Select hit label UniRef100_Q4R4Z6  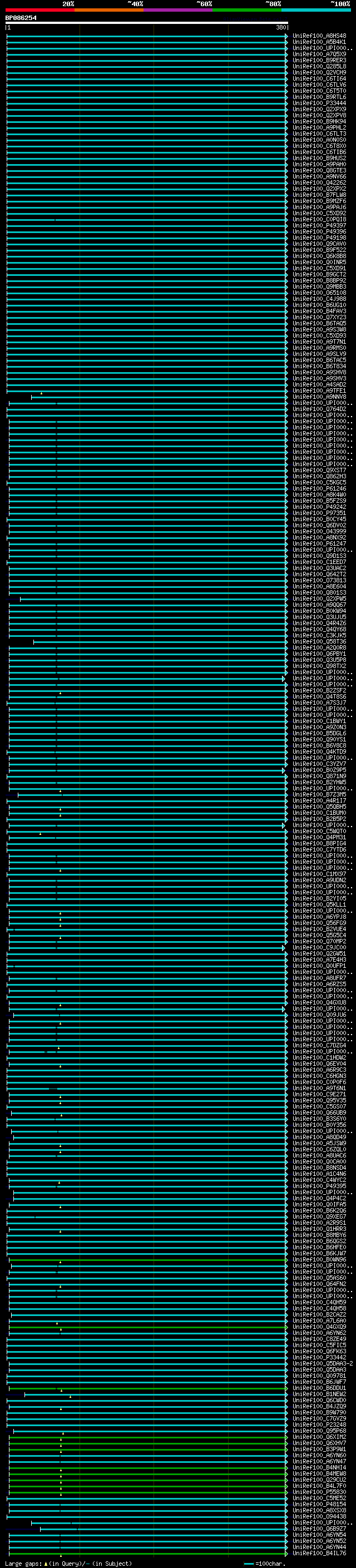(319, 624)
